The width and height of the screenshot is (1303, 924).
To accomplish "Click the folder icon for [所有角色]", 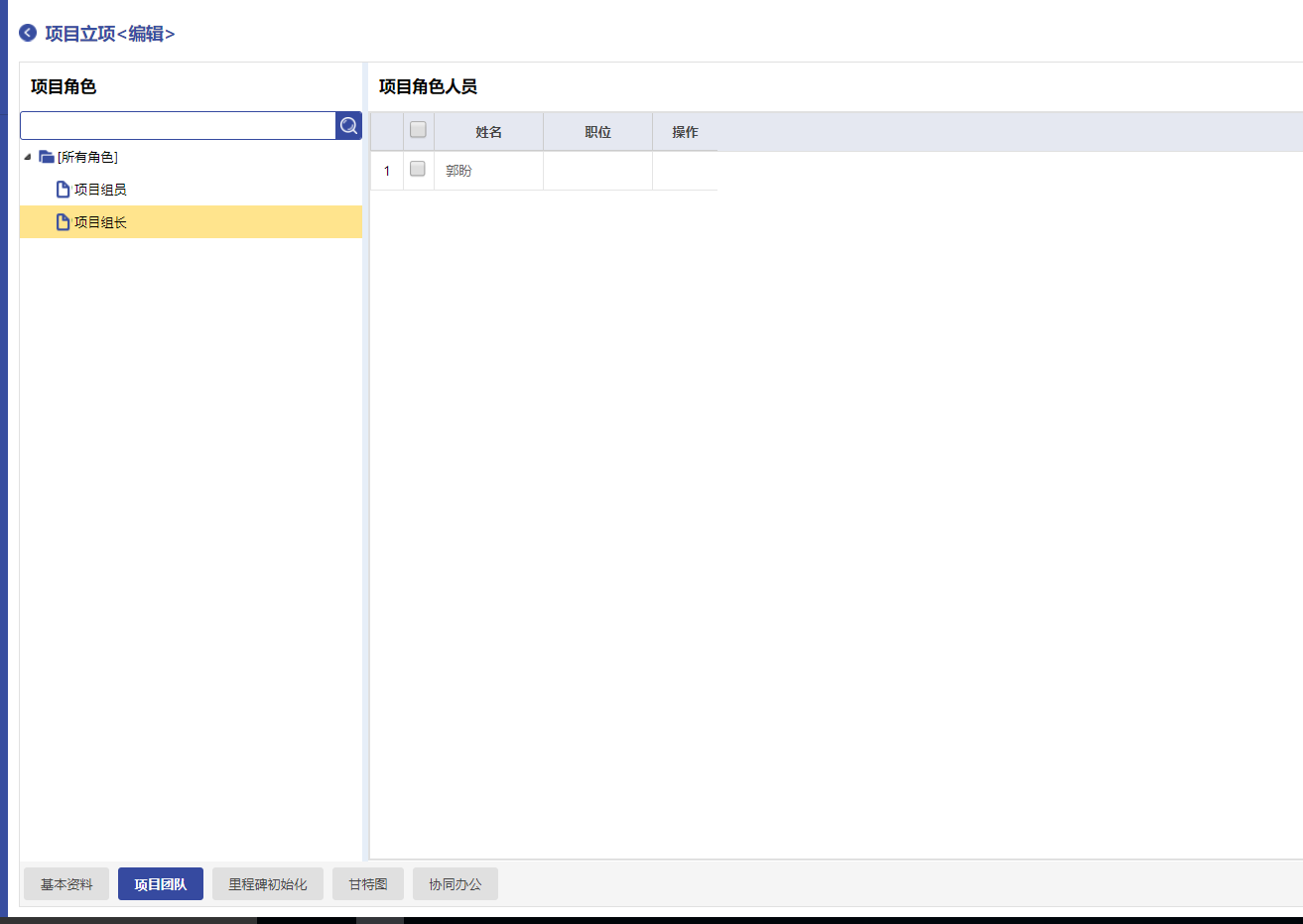I will click(47, 157).
